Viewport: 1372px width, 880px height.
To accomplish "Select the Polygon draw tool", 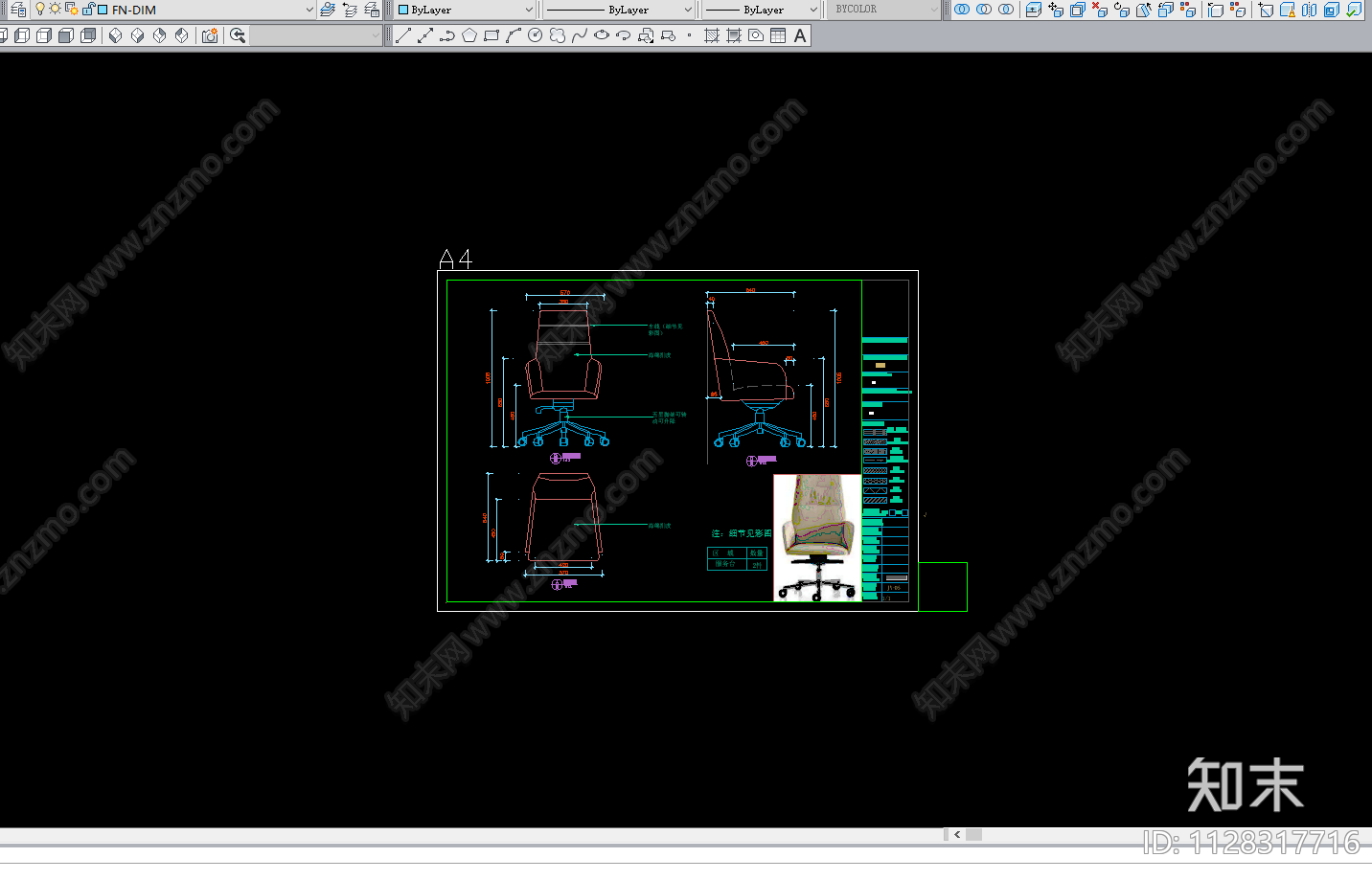I will (x=469, y=35).
